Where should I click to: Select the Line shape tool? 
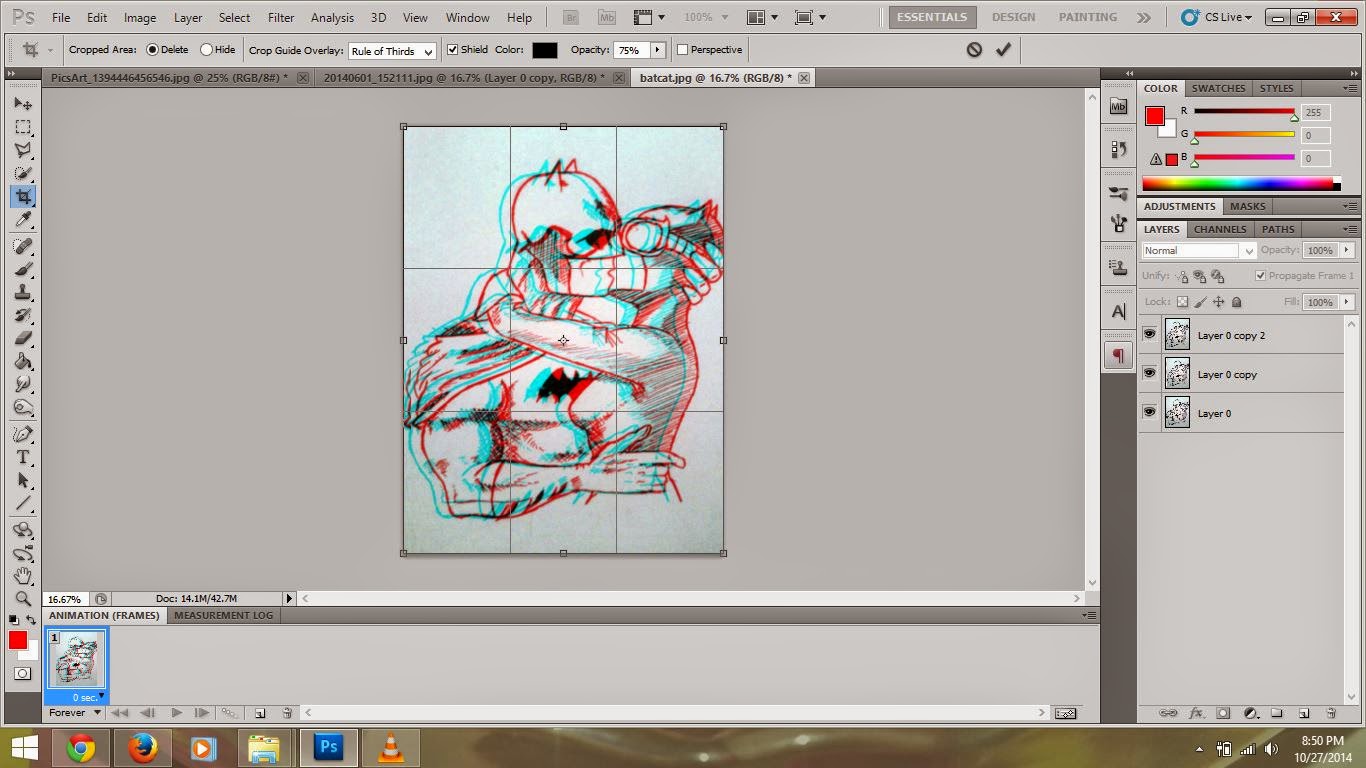click(23, 503)
